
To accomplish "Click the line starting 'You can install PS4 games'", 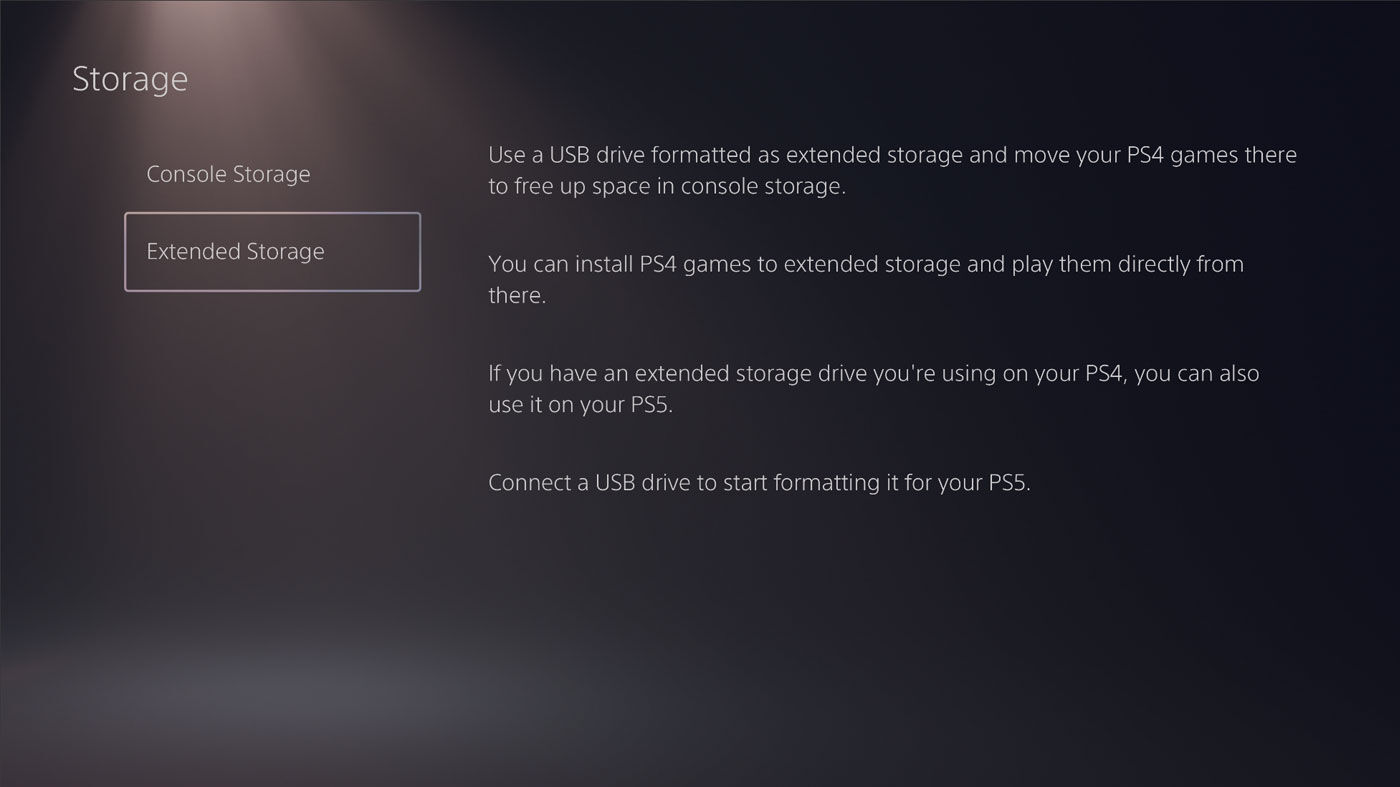I will [866, 265].
